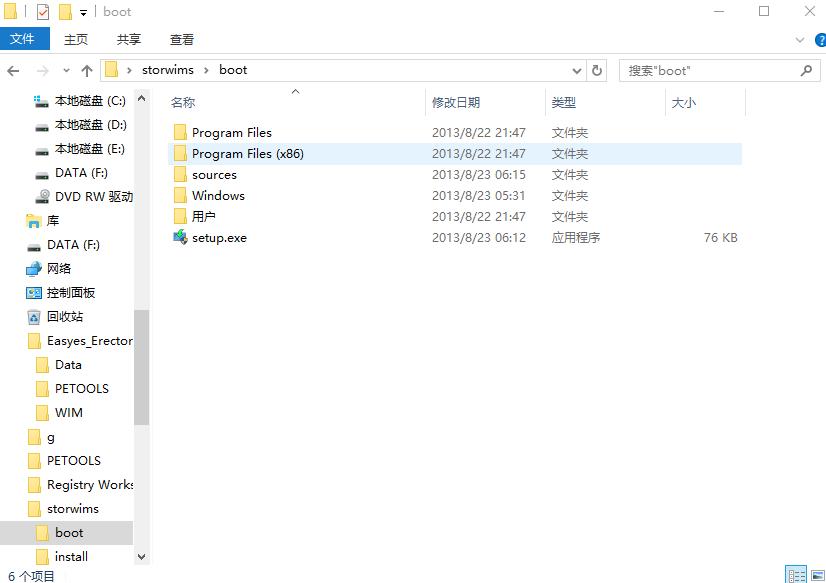
Task: Click the back navigation button
Action: pyautogui.click(x=13, y=70)
